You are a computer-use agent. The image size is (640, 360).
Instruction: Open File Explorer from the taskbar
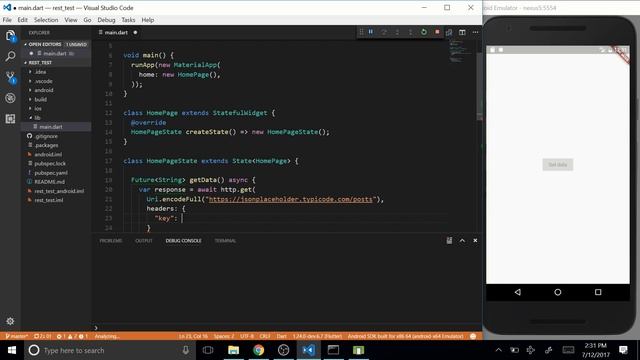click(x=233, y=350)
